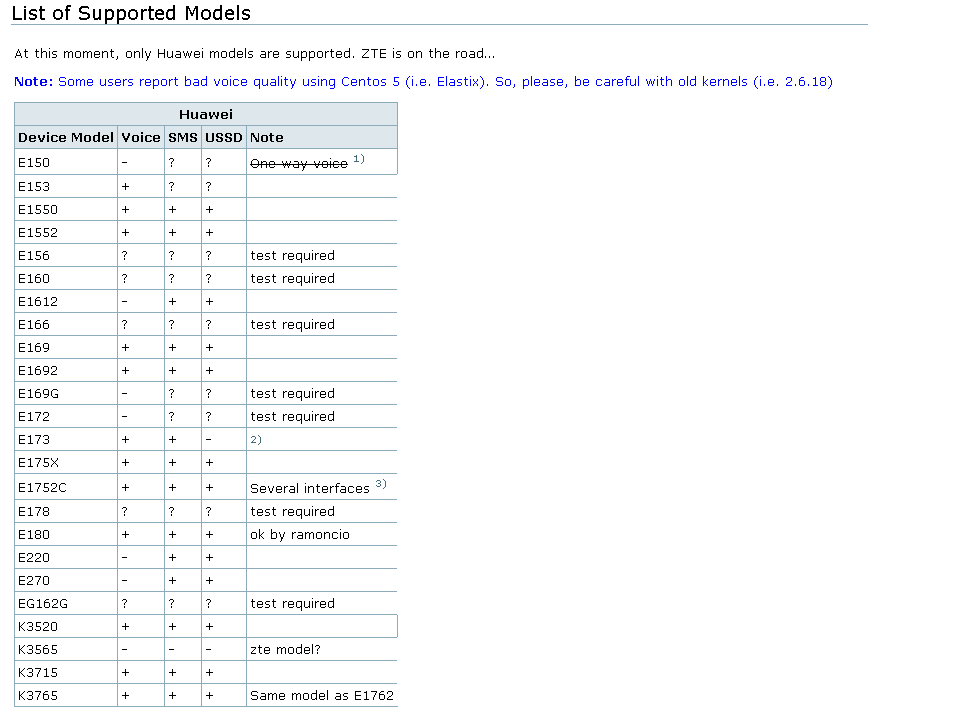The image size is (960, 723).
Task: Open footnote 1 link in the E150 row
Action: [x=359, y=159]
